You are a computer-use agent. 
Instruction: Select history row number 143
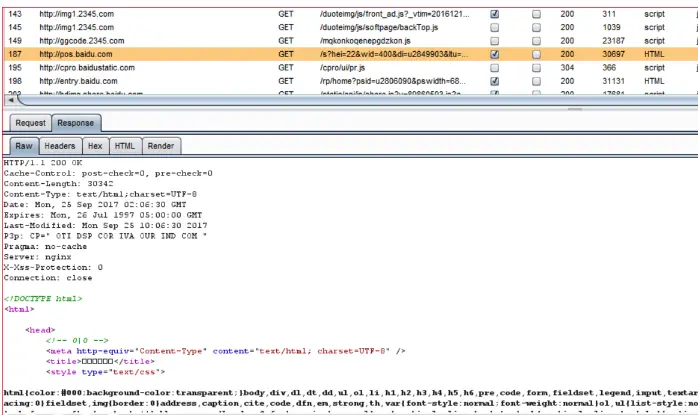15,14
